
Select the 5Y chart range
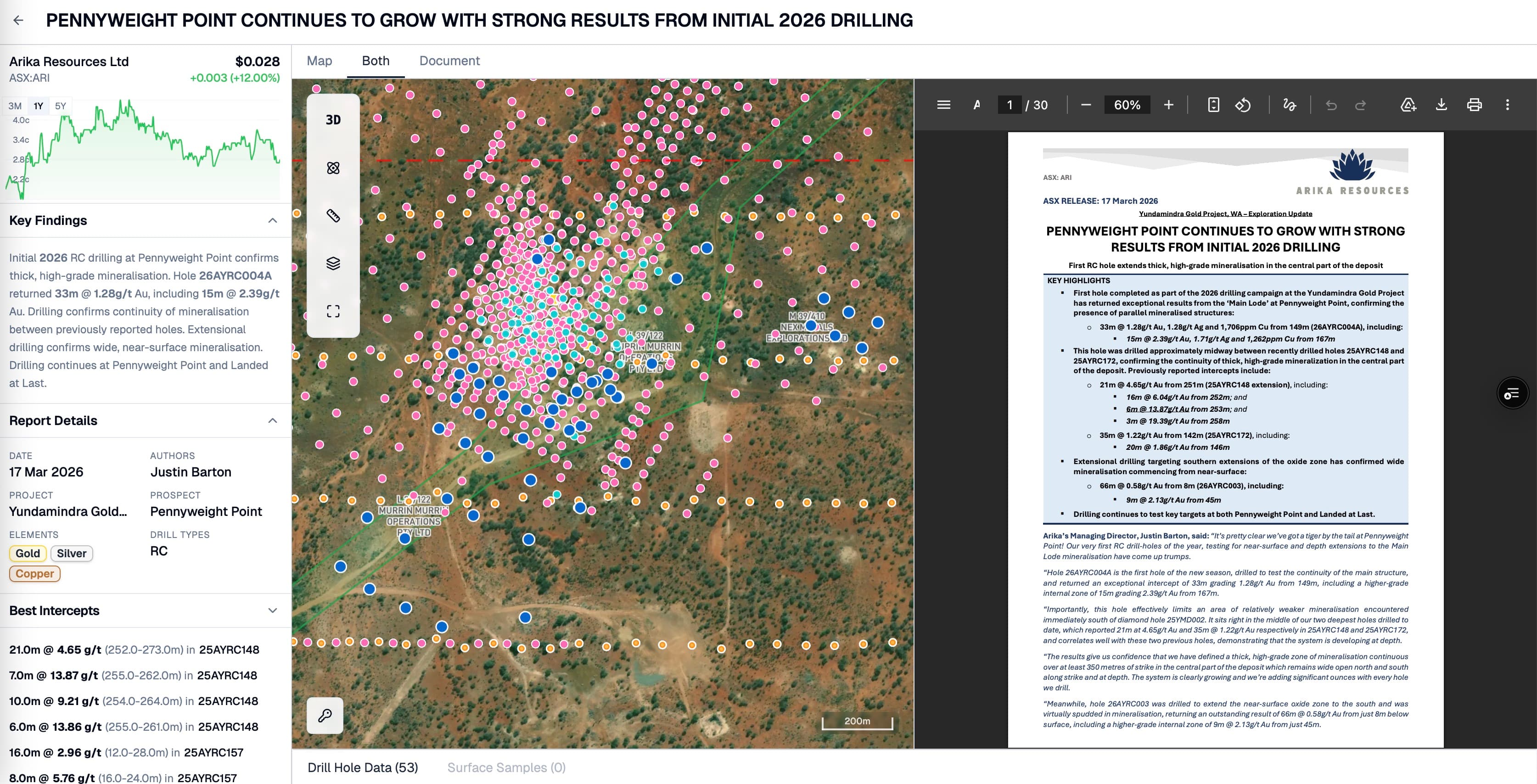pos(60,106)
